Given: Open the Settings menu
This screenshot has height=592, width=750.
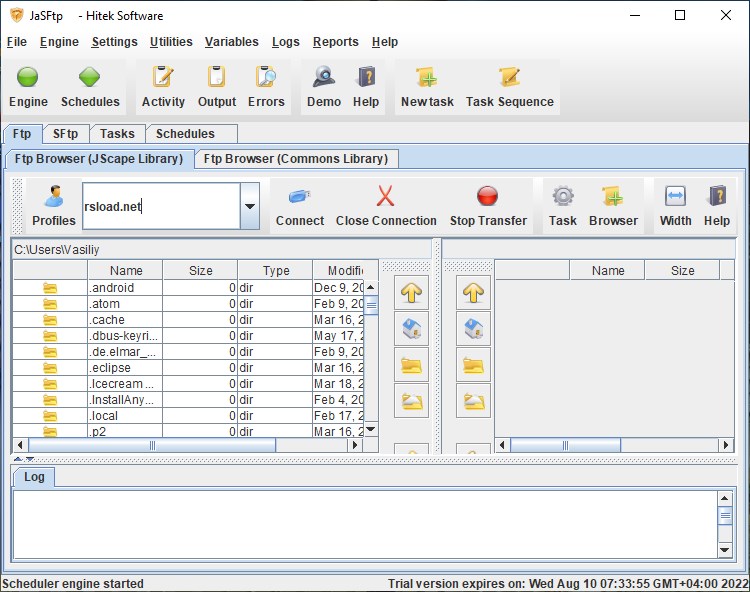Looking at the screenshot, I should 114,42.
